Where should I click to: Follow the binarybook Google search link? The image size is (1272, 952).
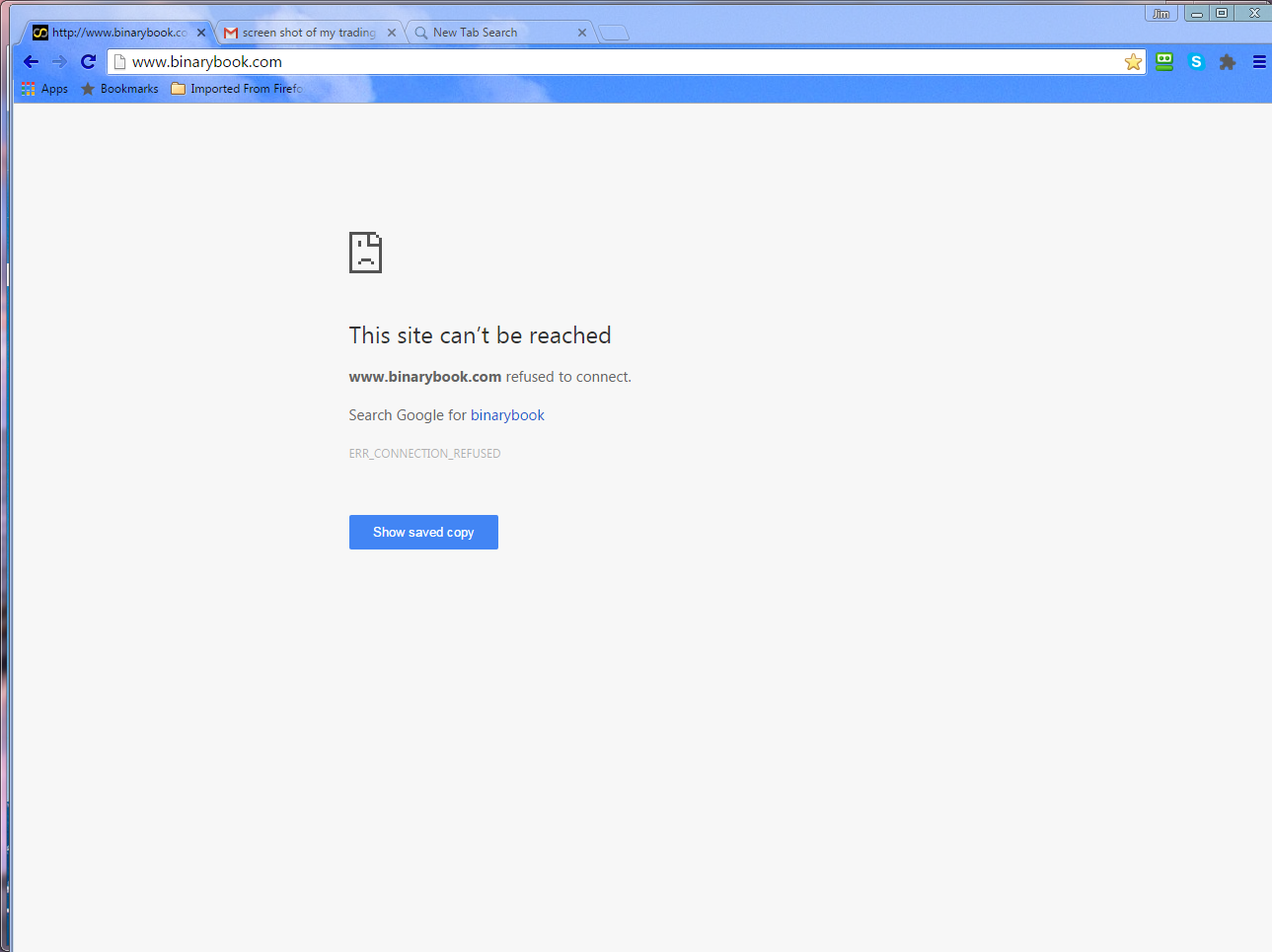[x=507, y=415]
